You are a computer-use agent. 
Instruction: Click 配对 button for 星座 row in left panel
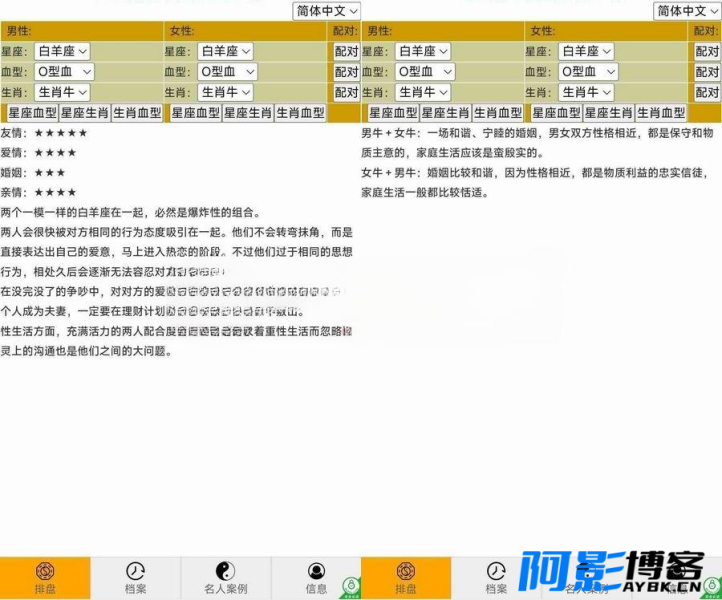tap(346, 51)
